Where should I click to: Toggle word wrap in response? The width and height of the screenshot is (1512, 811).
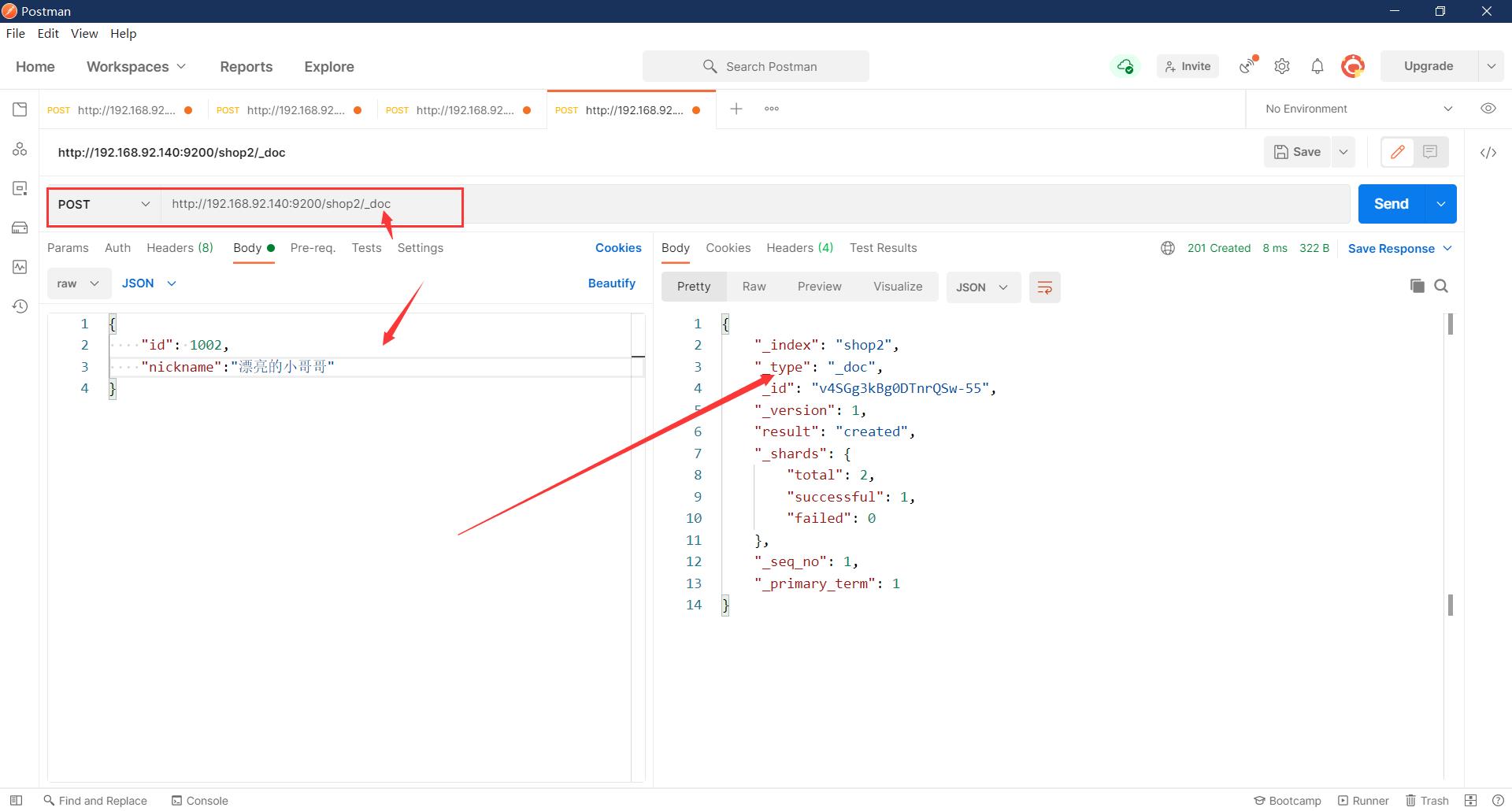pyautogui.click(x=1044, y=287)
